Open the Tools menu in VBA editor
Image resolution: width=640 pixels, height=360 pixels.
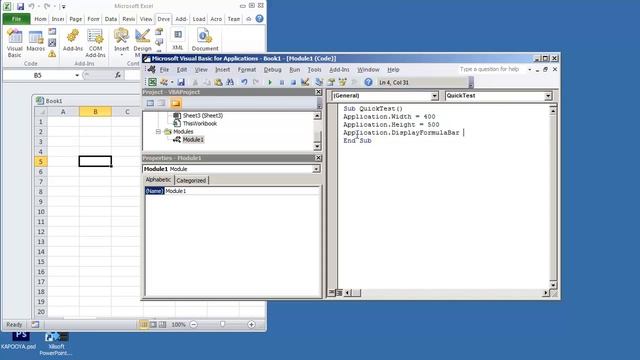click(314, 70)
